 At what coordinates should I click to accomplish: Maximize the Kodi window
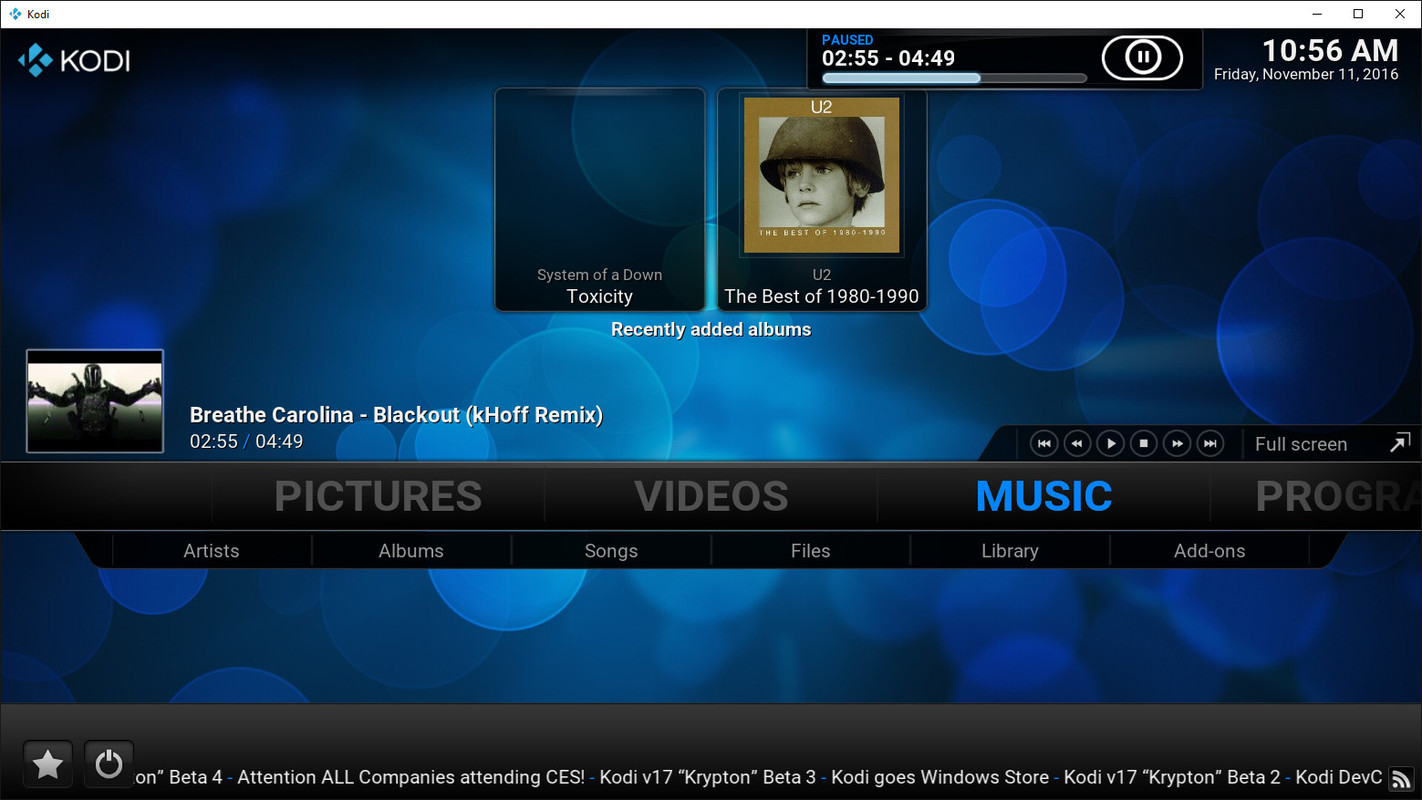point(1358,14)
